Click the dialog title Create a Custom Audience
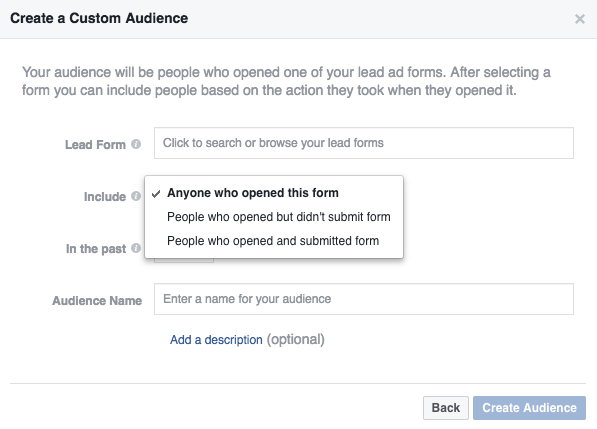The image size is (597, 429). 99,18
